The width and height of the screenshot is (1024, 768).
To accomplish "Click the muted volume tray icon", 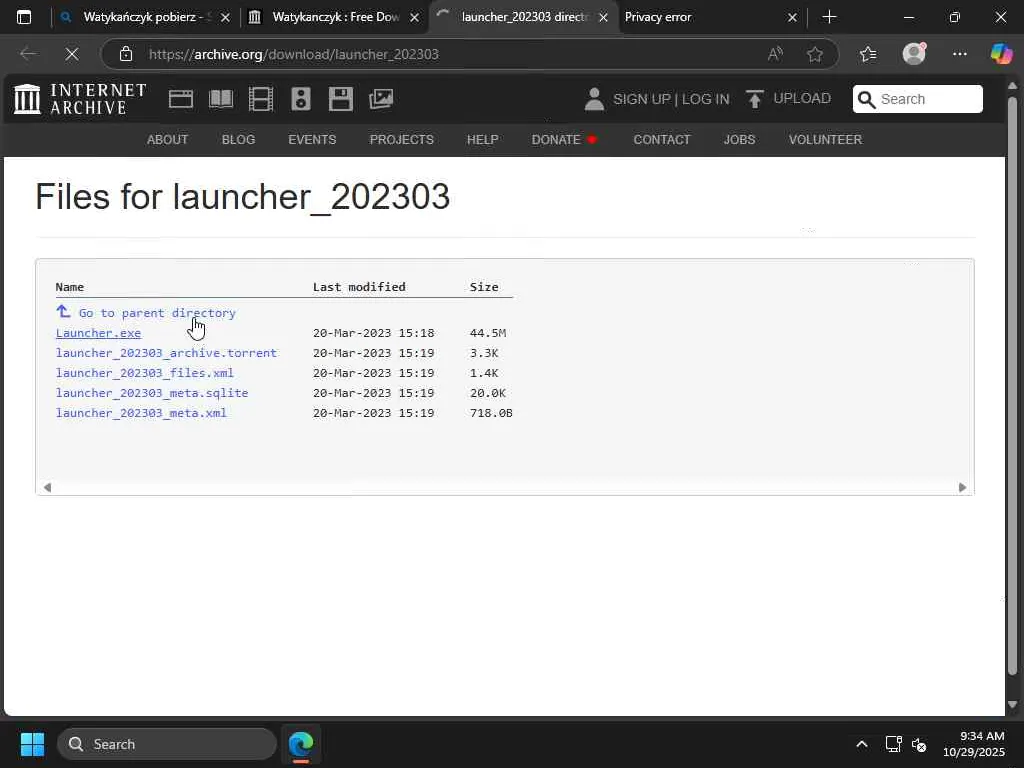I will pos(919,744).
